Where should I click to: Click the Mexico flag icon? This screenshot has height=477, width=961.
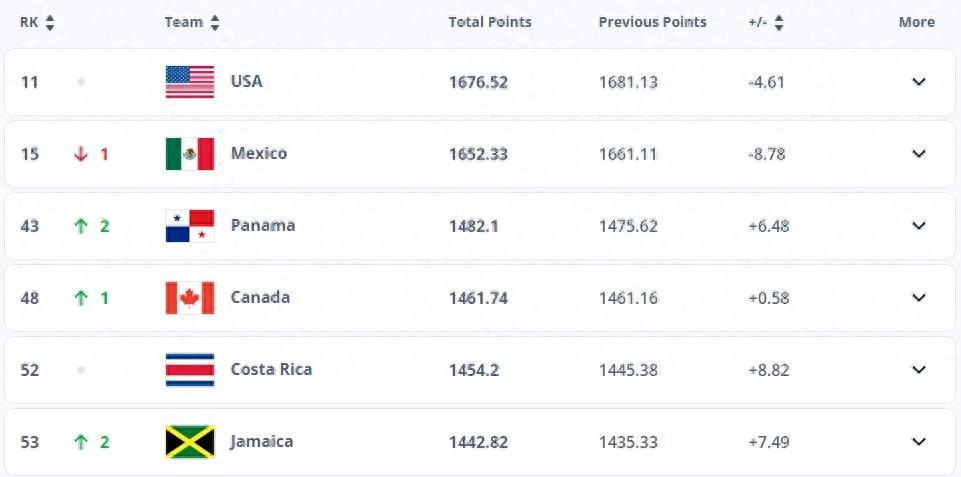point(190,154)
